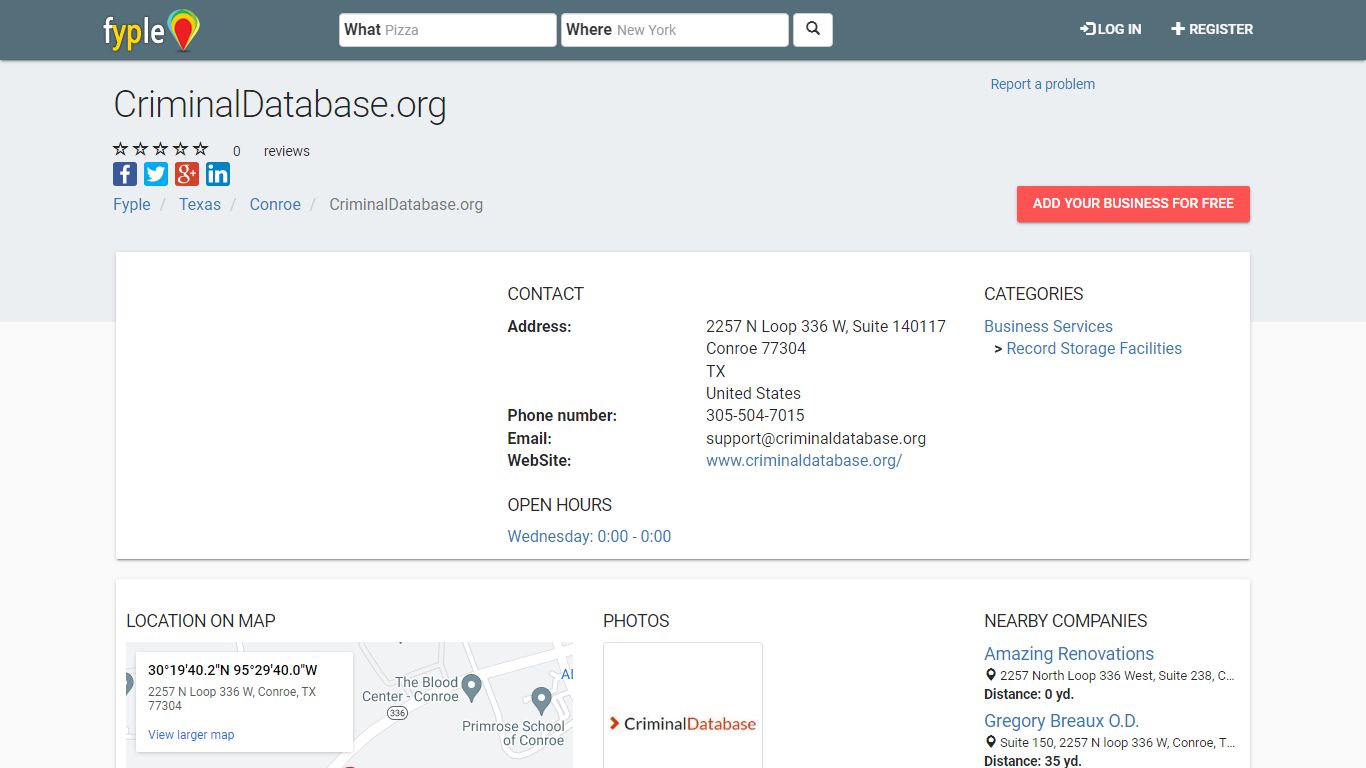The height and width of the screenshot is (768, 1366).
Task: Click location pin beside Gregory Breaux address
Action: click(x=991, y=742)
